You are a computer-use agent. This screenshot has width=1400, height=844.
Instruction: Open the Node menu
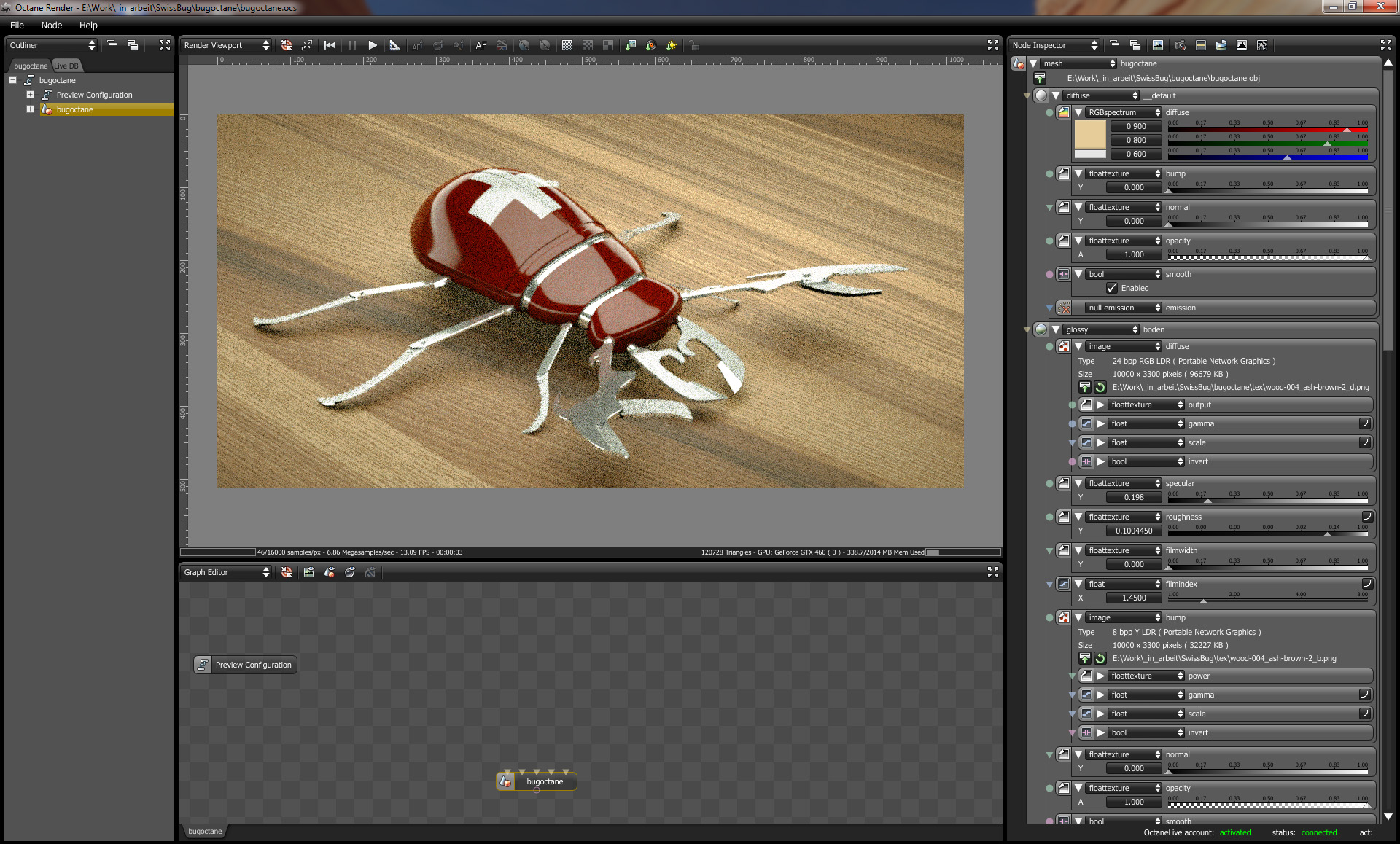tap(52, 25)
